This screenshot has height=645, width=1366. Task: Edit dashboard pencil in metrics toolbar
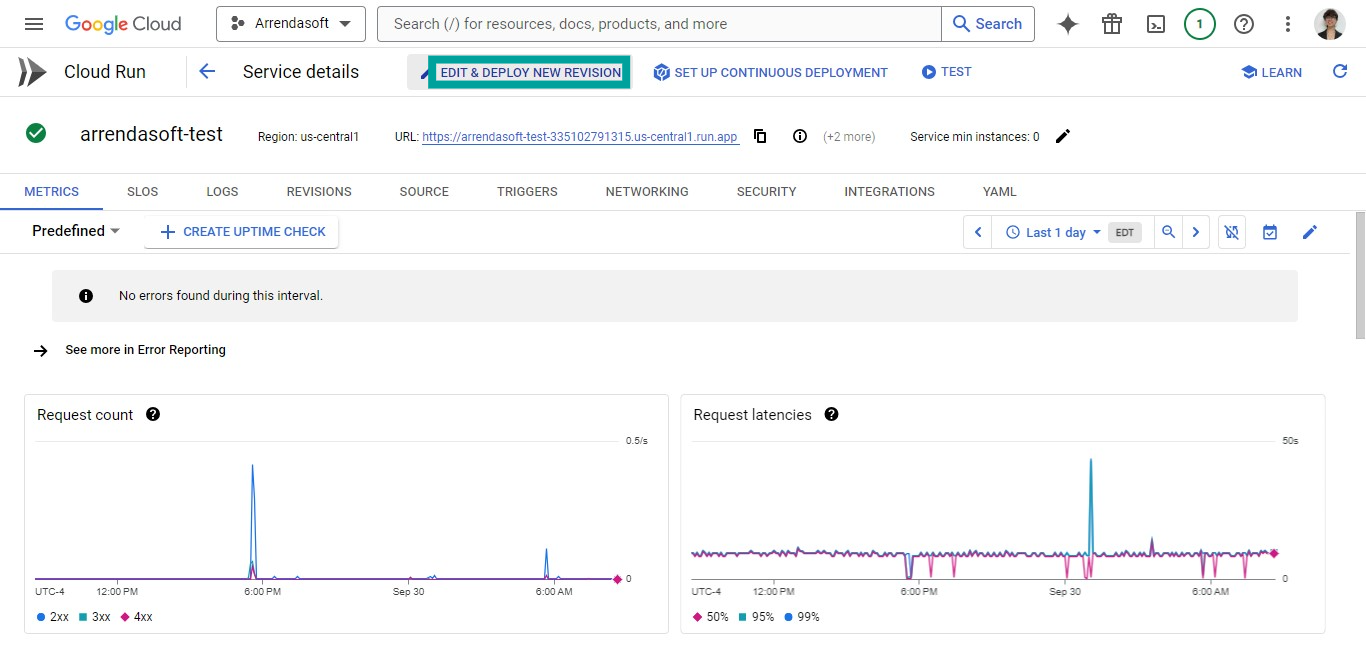point(1310,232)
